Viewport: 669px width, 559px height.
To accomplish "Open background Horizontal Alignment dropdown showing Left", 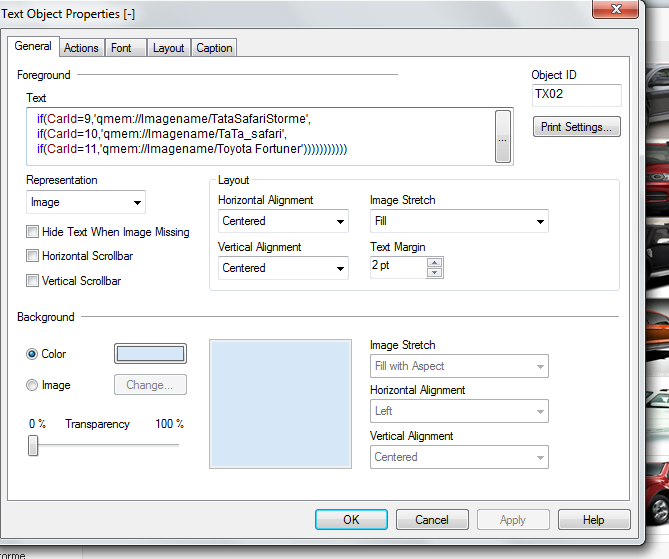I will click(459, 411).
